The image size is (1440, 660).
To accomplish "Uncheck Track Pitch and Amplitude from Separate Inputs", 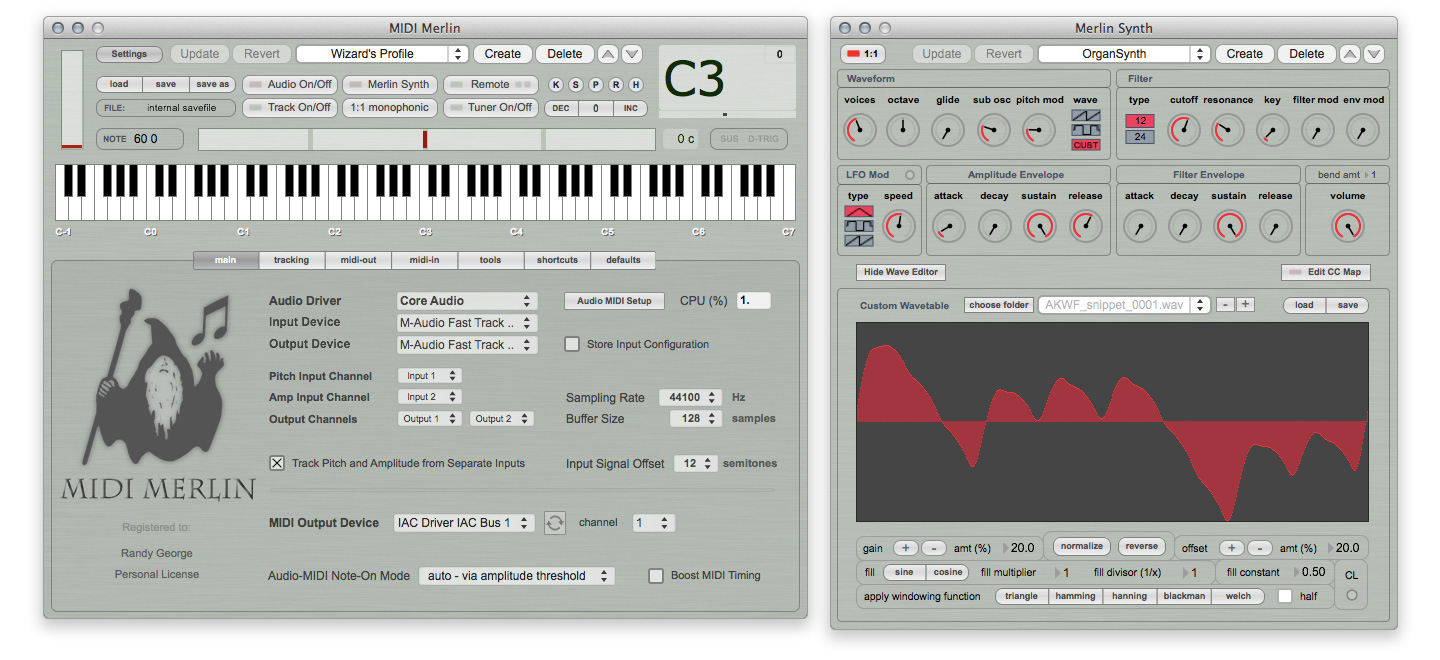I will tap(277, 463).
